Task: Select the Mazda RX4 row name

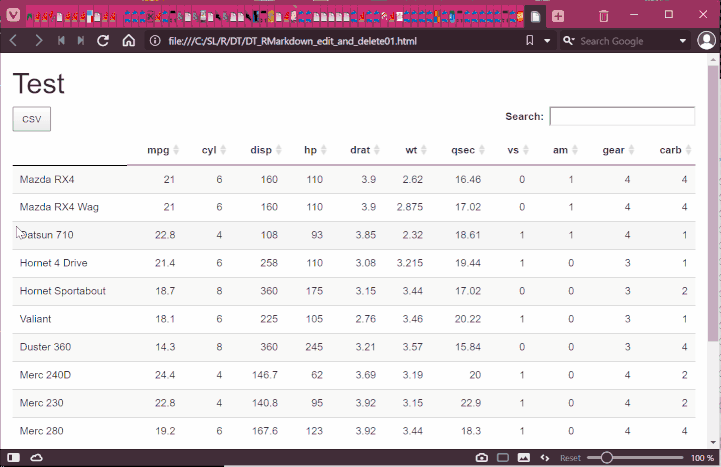Action: click(47, 179)
